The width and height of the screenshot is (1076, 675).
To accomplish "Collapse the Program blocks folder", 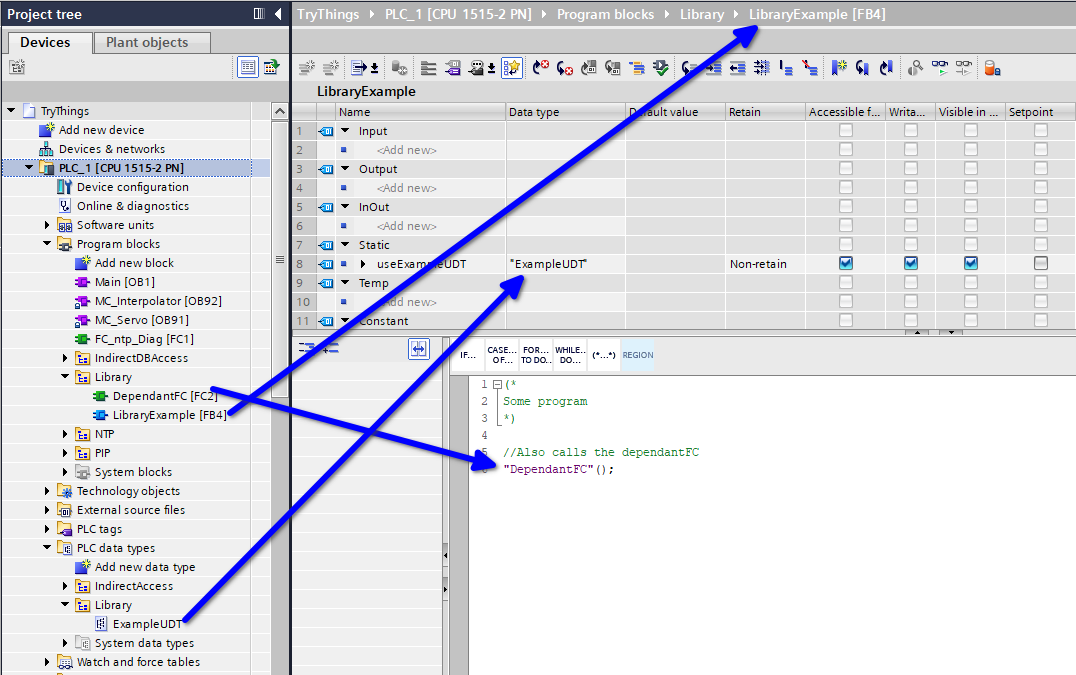I will pos(47,244).
